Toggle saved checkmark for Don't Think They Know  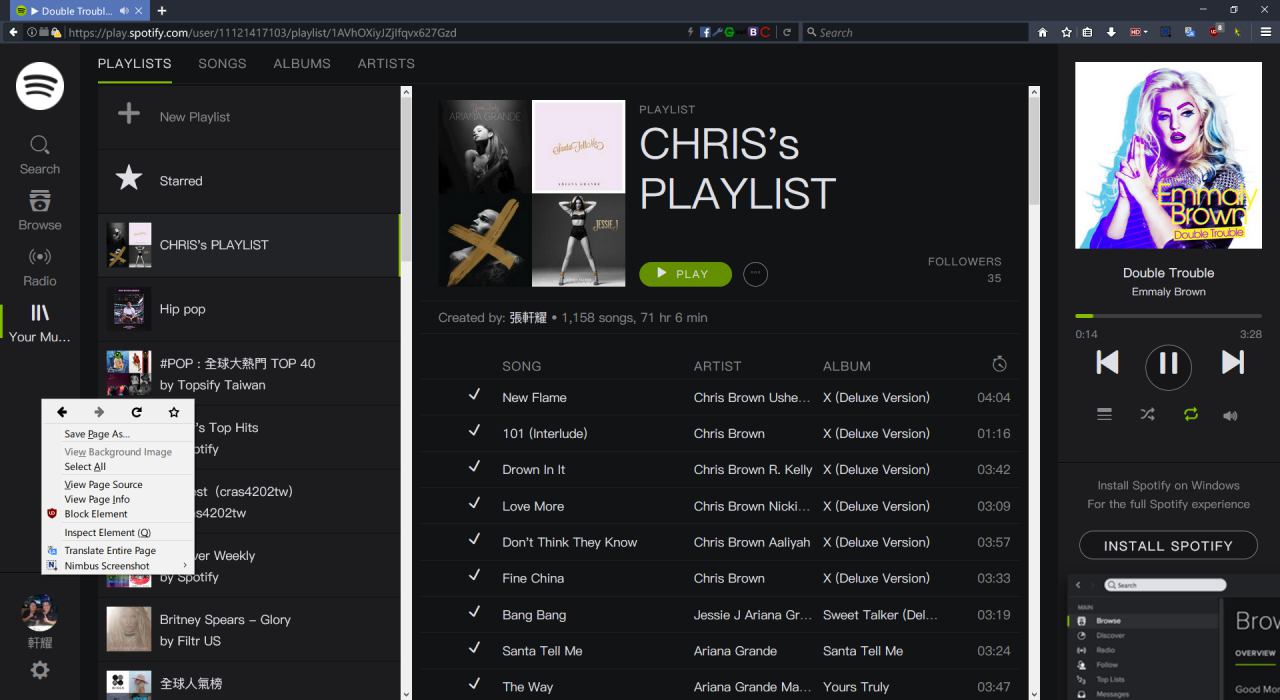coord(475,540)
